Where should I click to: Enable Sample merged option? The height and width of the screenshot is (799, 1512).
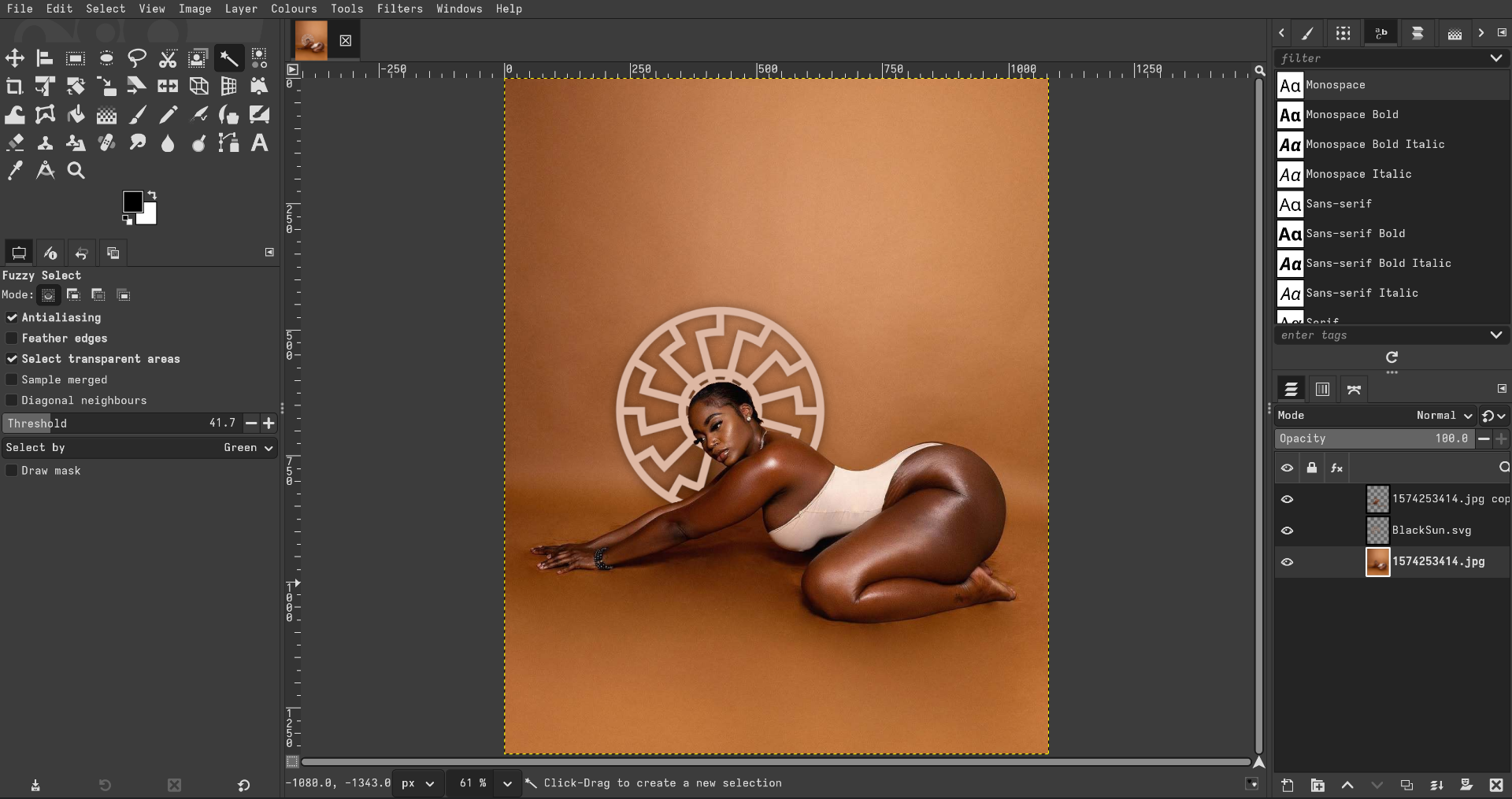(12, 379)
